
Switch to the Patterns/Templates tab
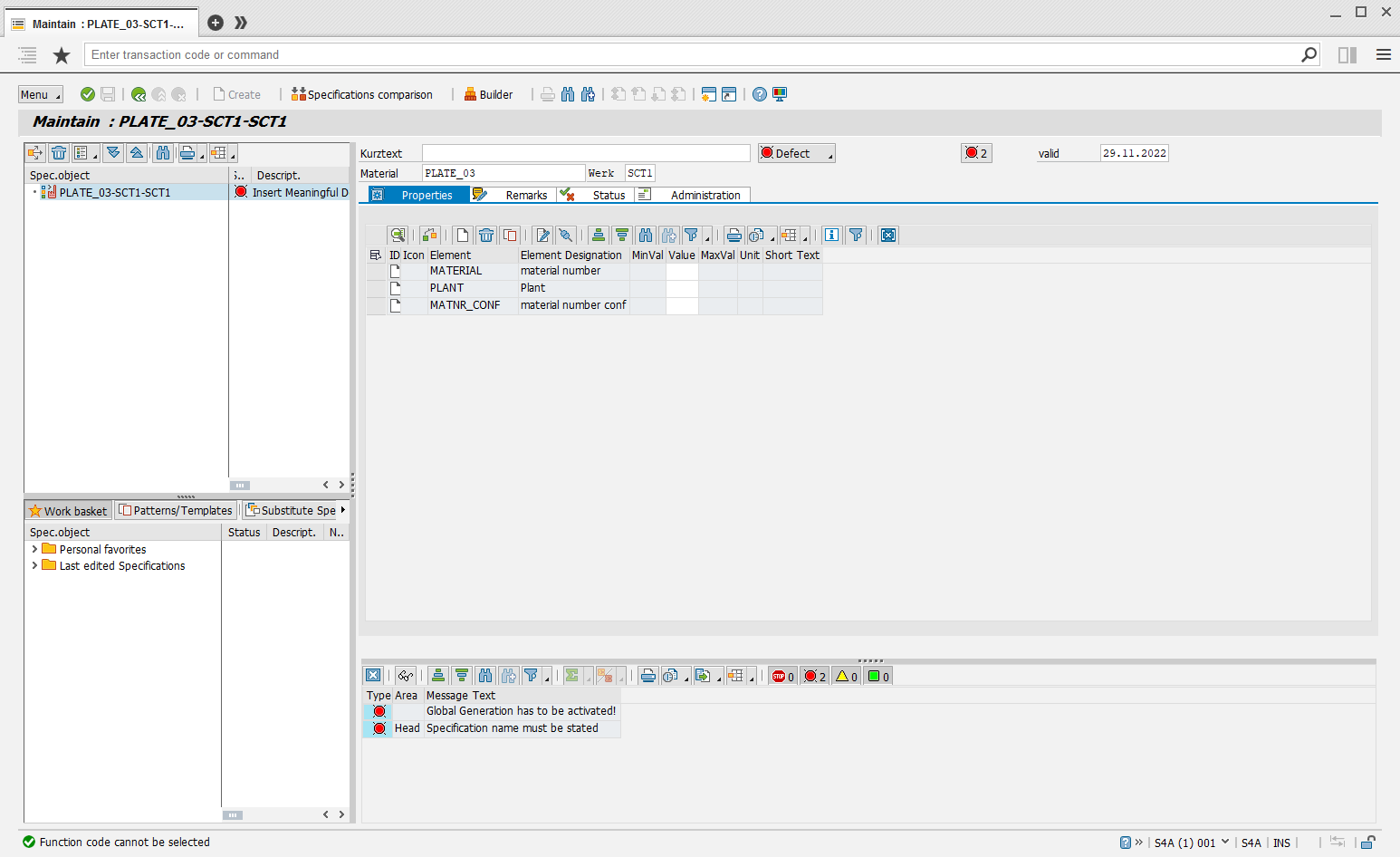(176, 510)
